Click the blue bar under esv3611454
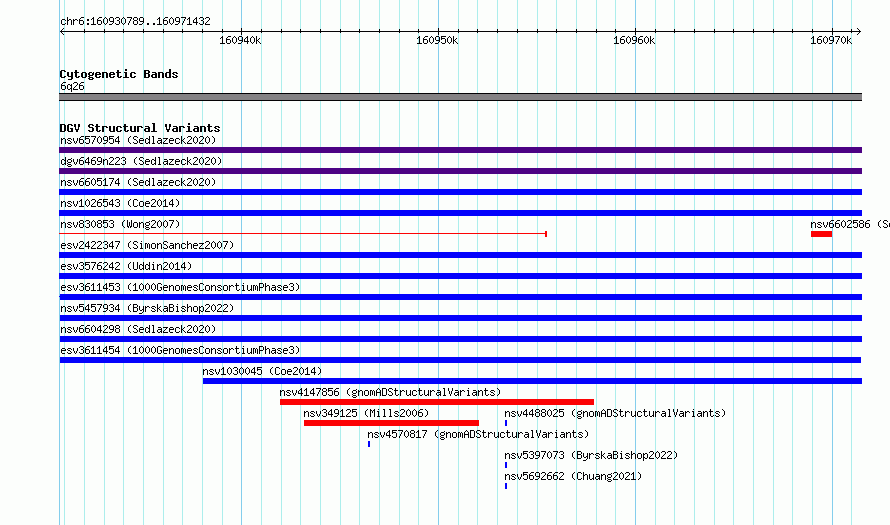Viewport: 890px width, 525px height. [x=460, y=360]
